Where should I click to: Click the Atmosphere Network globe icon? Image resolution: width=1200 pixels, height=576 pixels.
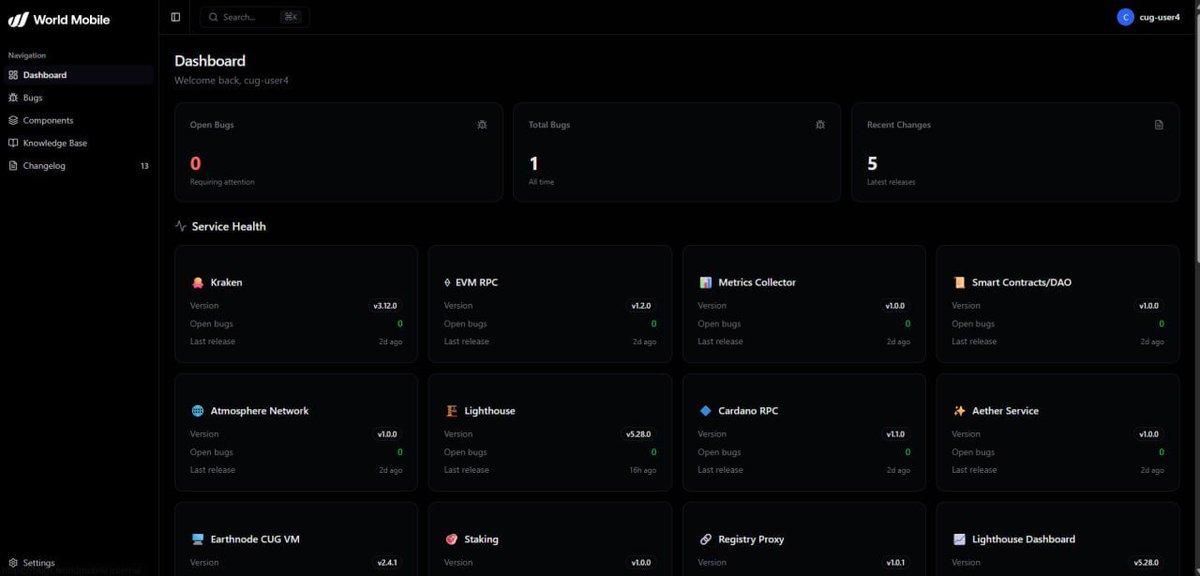[197, 411]
